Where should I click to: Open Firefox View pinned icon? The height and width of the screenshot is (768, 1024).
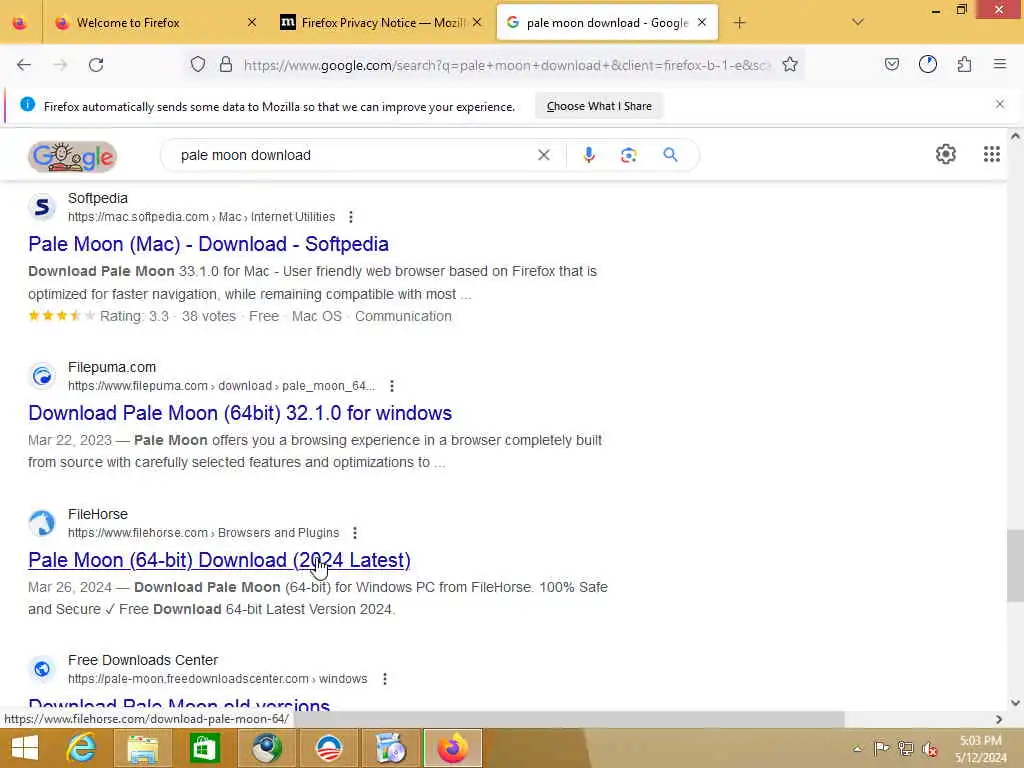(x=20, y=23)
